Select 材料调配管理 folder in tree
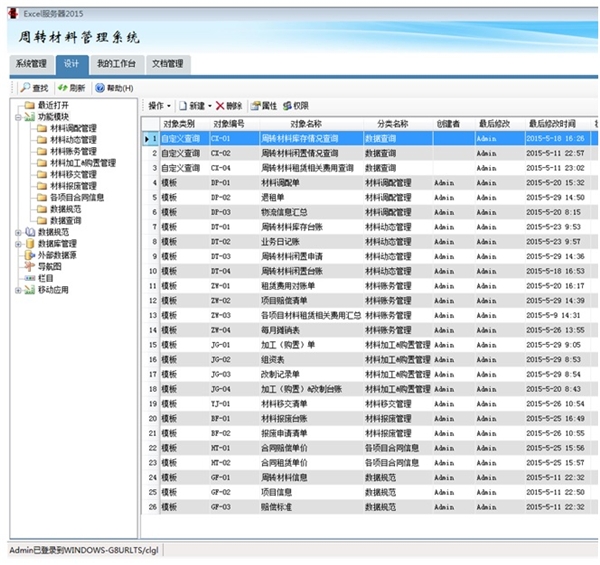Image resolution: width=600 pixels, height=565 pixels. [x=73, y=128]
